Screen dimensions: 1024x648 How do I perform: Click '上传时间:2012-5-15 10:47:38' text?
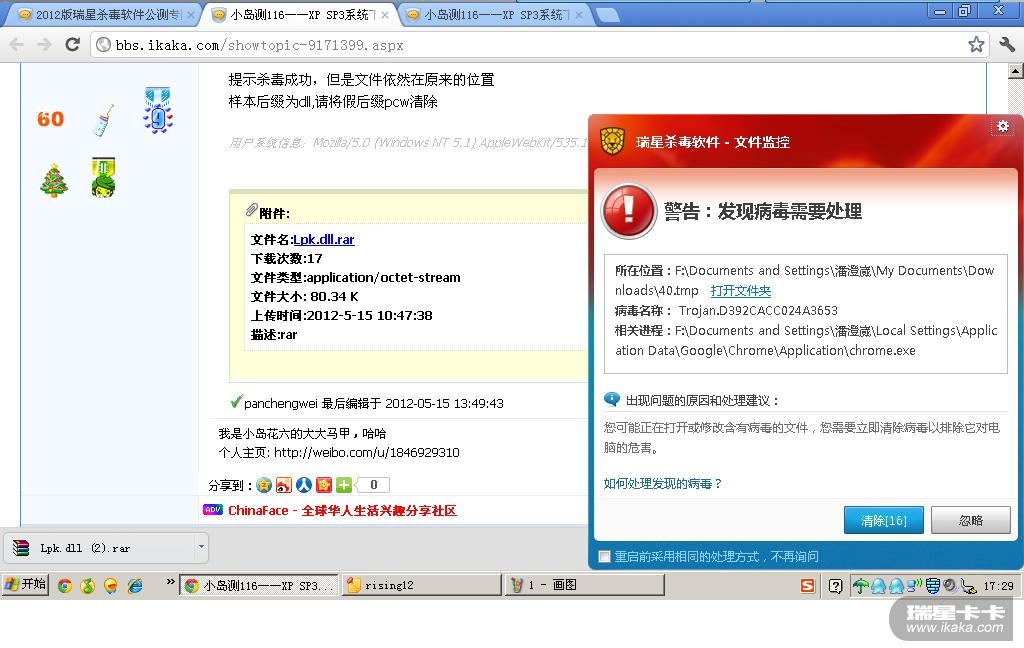(341, 316)
